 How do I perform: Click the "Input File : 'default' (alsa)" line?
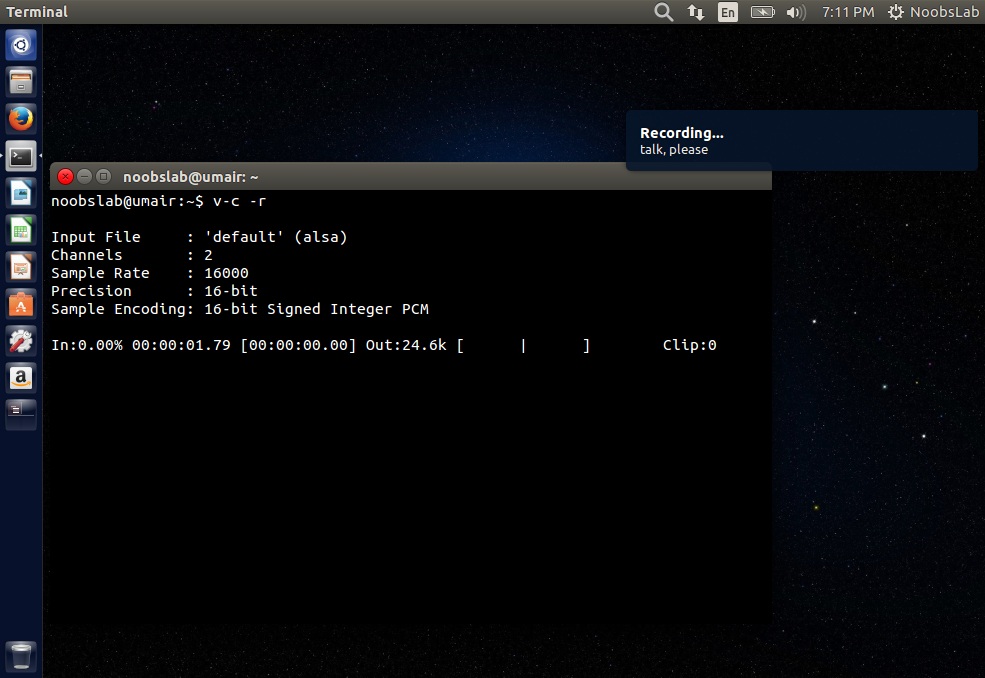[x=199, y=237]
